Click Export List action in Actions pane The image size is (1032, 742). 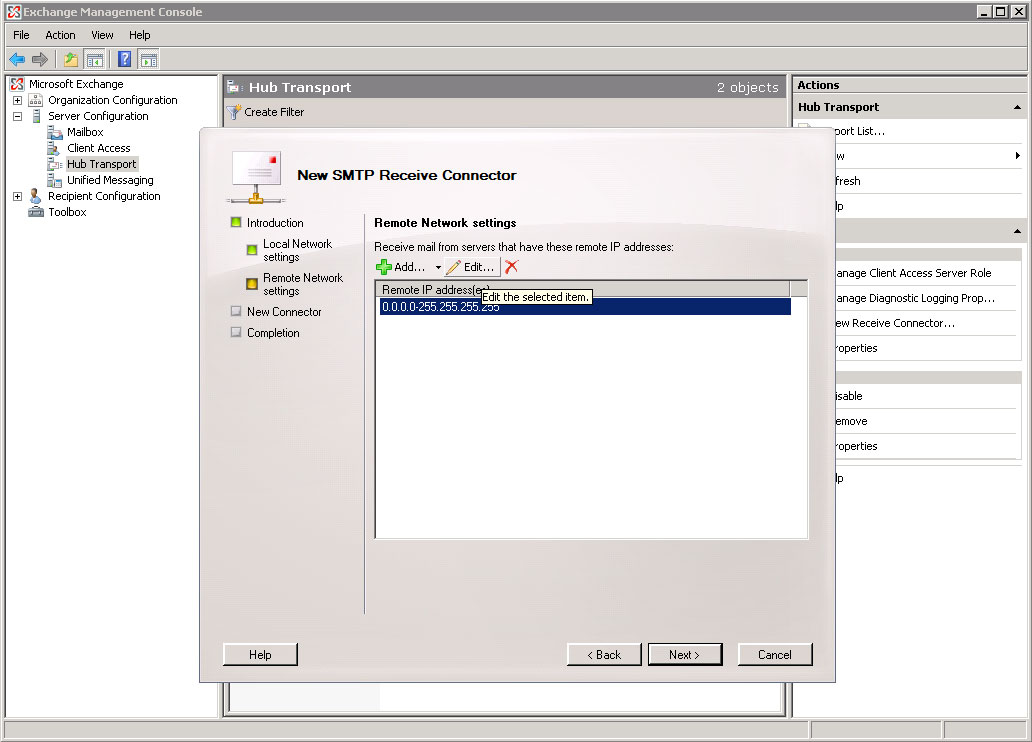860,131
